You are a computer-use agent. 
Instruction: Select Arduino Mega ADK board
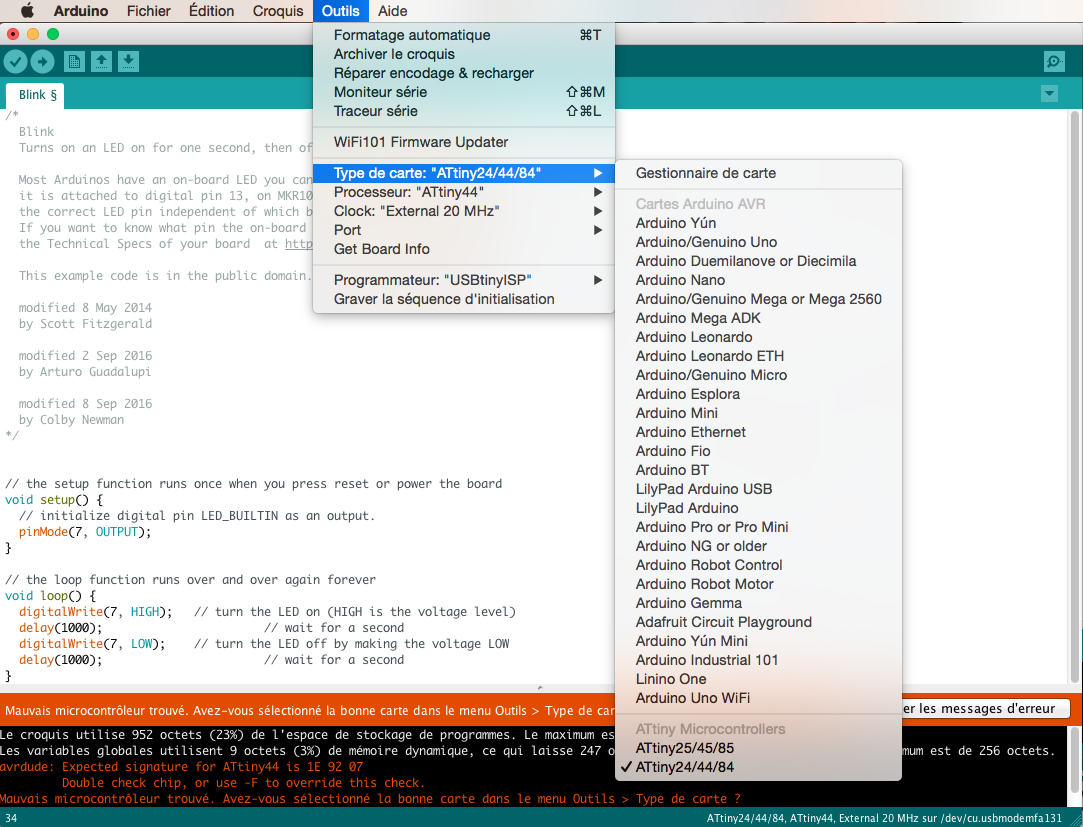pos(758,319)
